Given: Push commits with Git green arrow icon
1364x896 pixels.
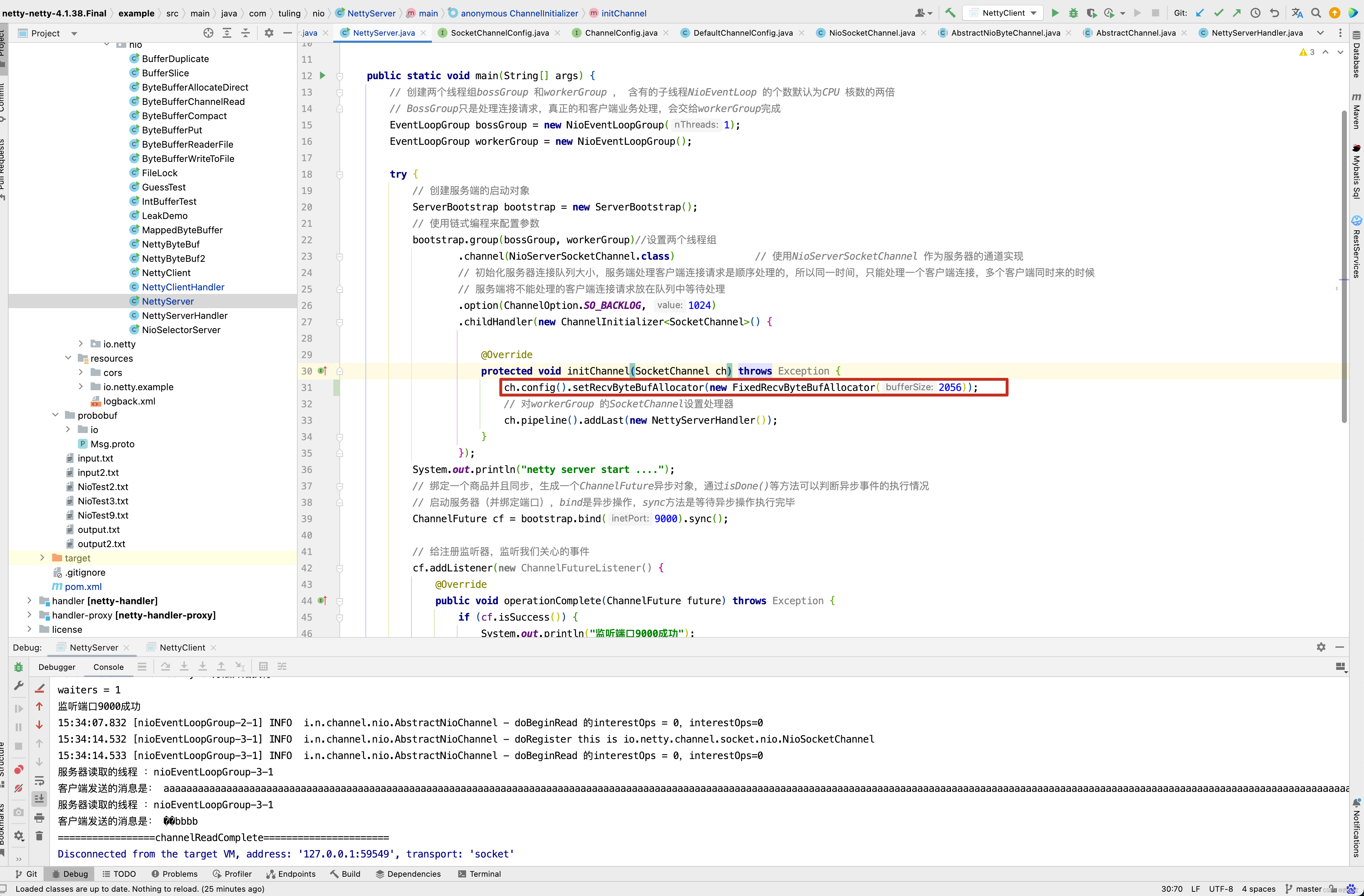Looking at the screenshot, I should [1237, 12].
